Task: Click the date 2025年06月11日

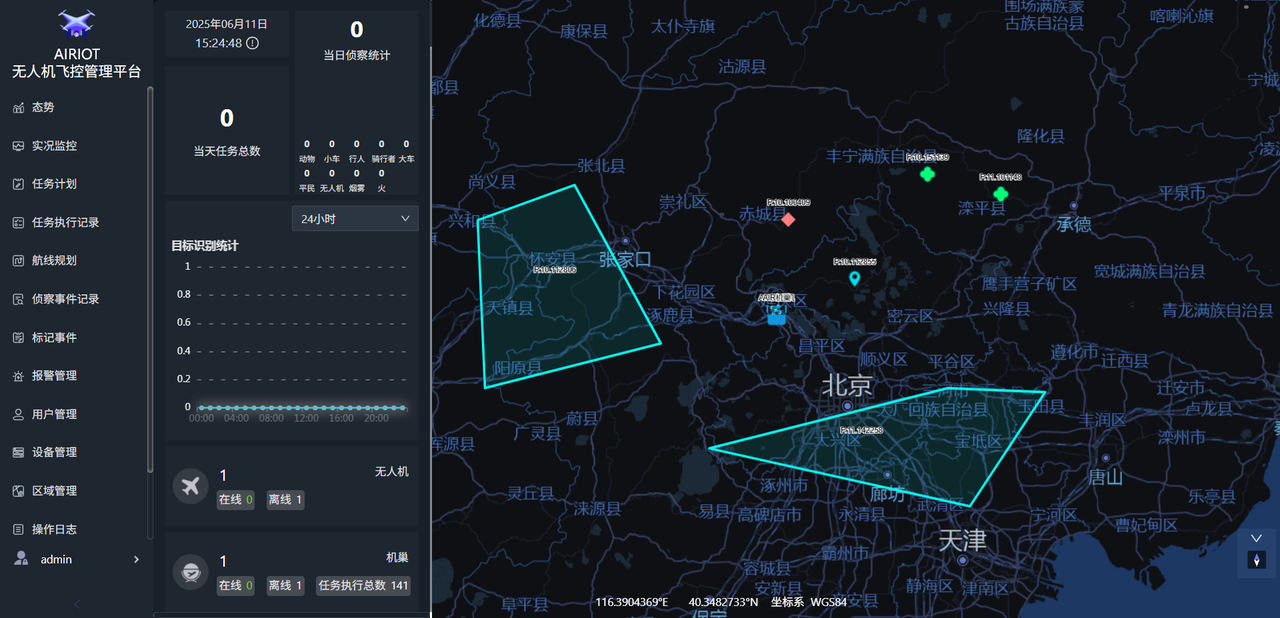Action: pyautogui.click(x=226, y=22)
